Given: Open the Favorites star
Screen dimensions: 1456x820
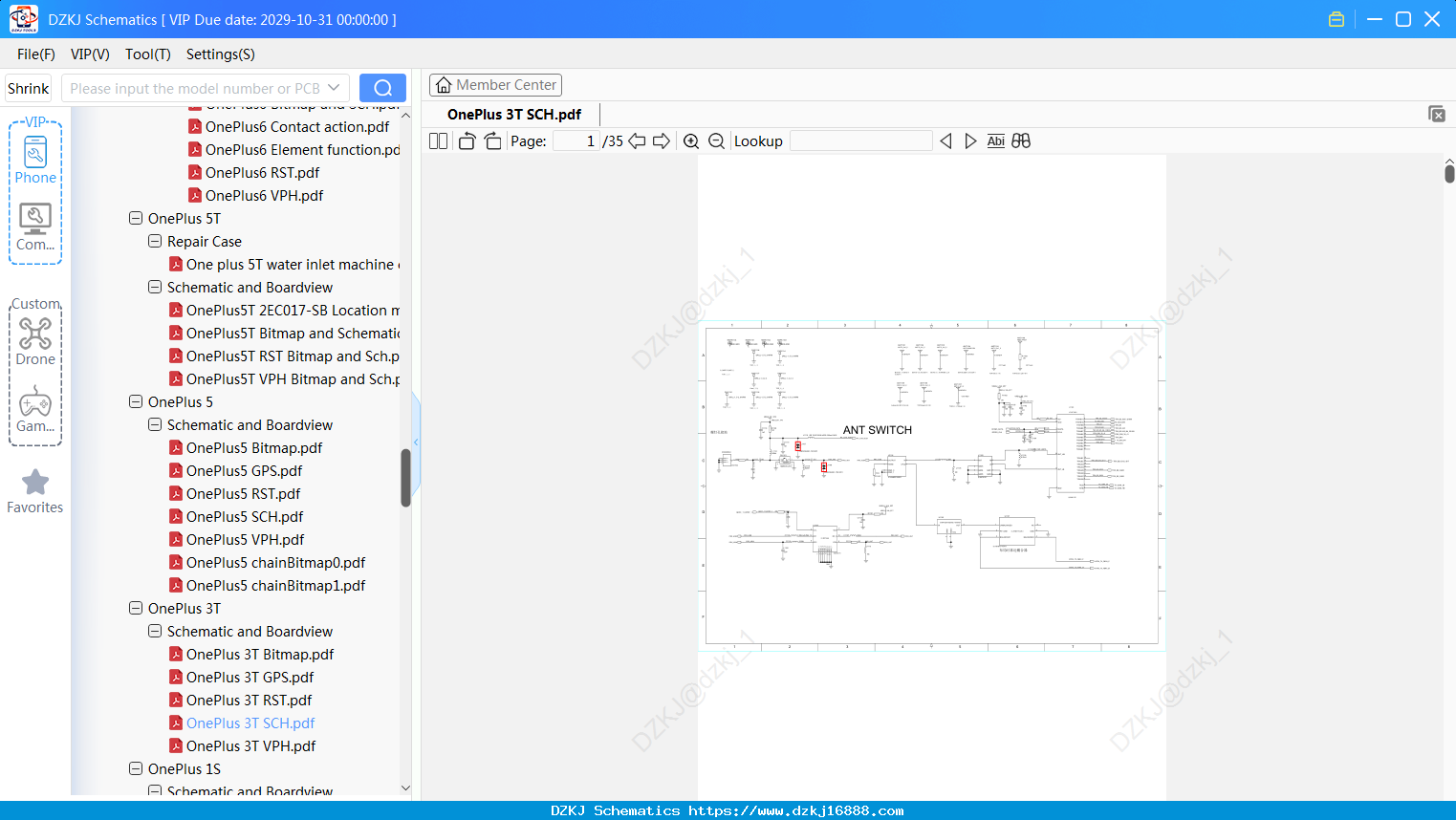Looking at the screenshot, I should point(35,491).
